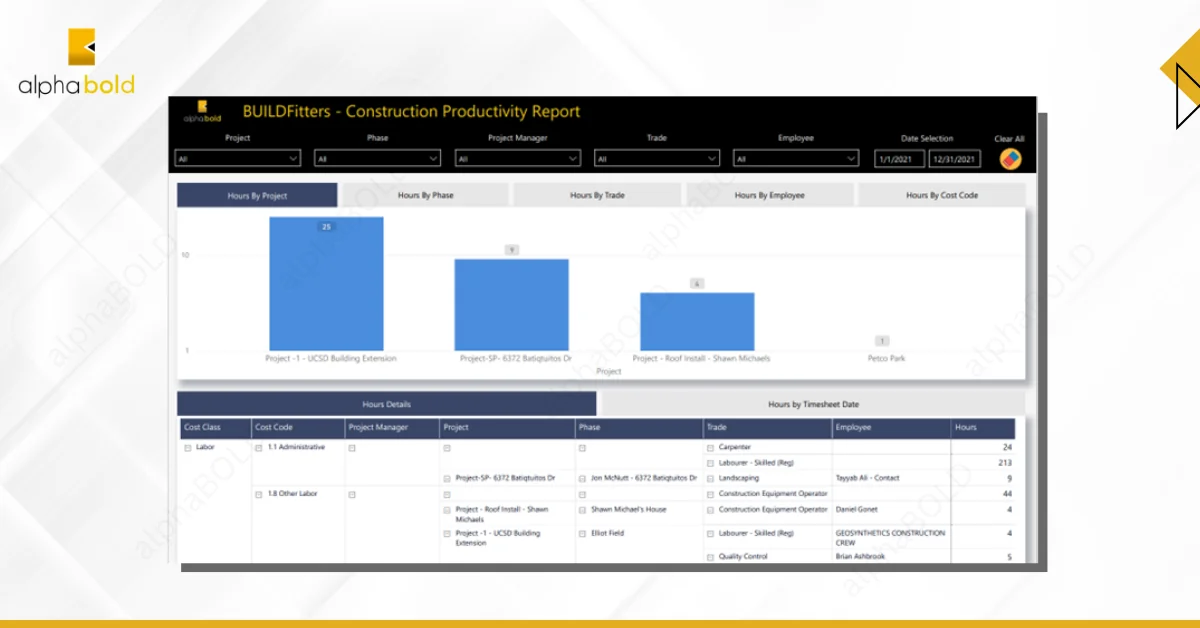The width and height of the screenshot is (1200, 628).
Task: Click the 44 hours value
Action: point(1007,494)
